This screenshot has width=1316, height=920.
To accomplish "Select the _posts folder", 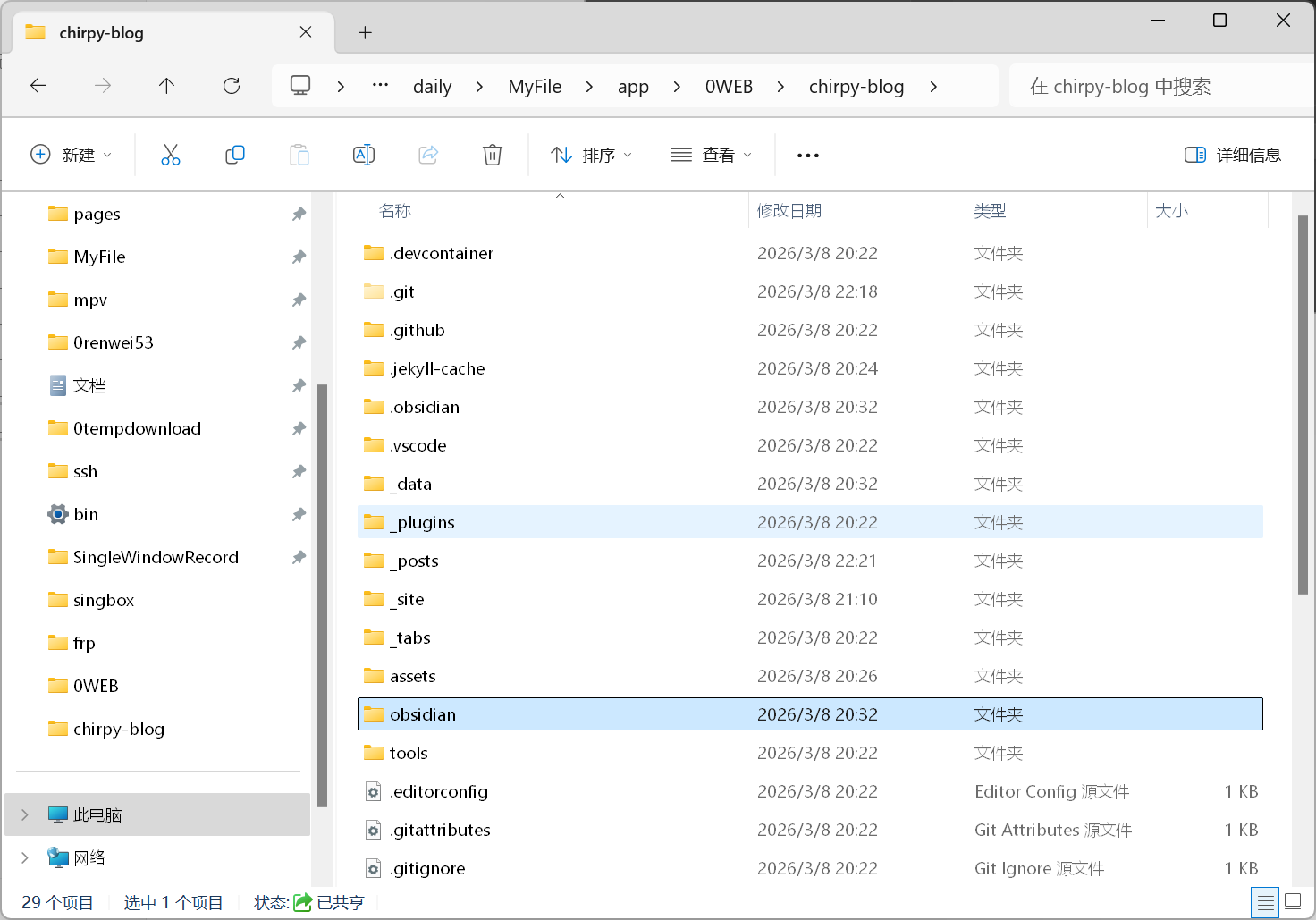I will (x=418, y=561).
